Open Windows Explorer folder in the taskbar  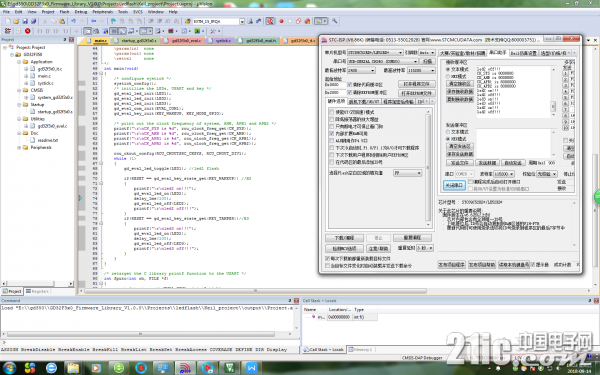(x=73, y=368)
